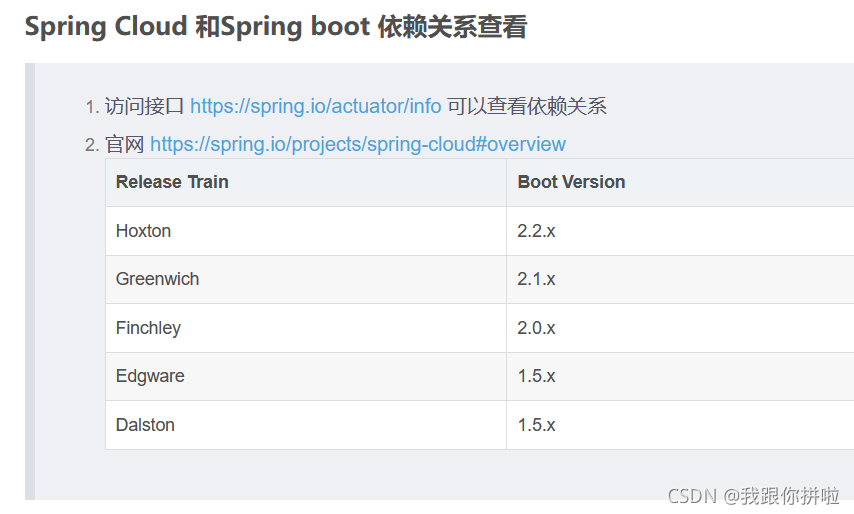This screenshot has width=854, height=514.
Task: Select the Dalston table cell
Action: [x=306, y=425]
